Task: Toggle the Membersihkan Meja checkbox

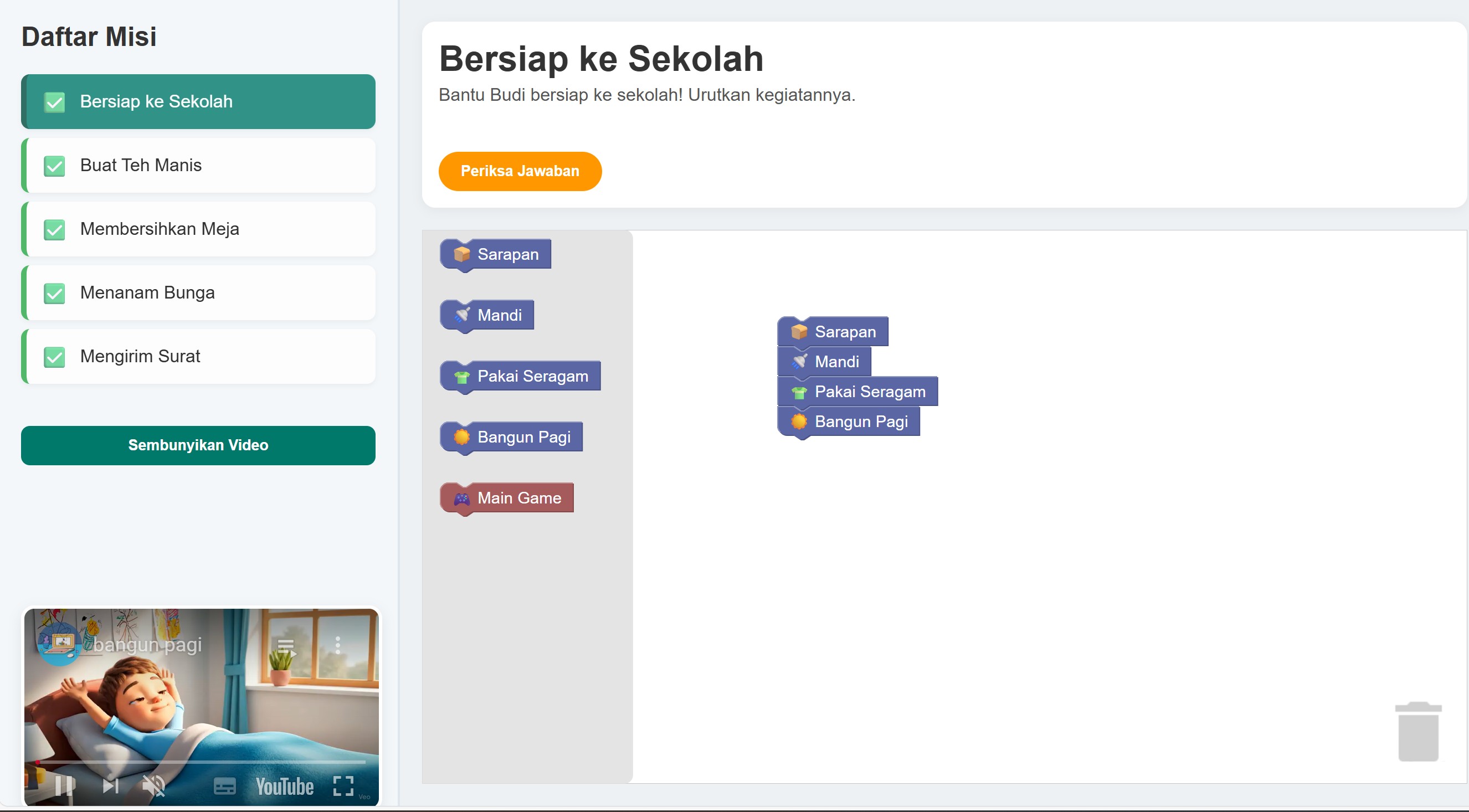Action: pyautogui.click(x=54, y=230)
